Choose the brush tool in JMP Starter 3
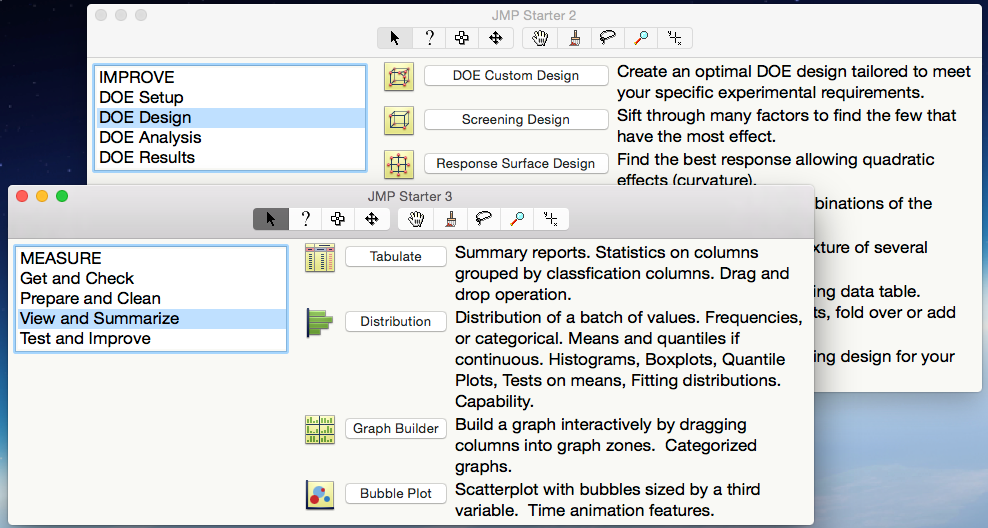The height and width of the screenshot is (528, 988). point(451,219)
